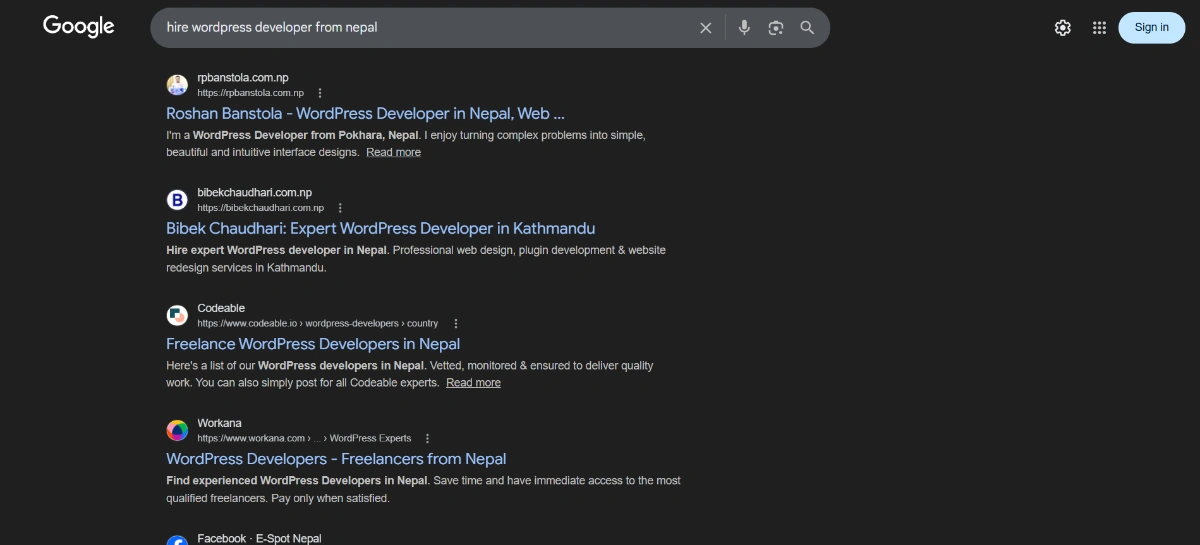Click the Workana site name text

pyautogui.click(x=219, y=423)
